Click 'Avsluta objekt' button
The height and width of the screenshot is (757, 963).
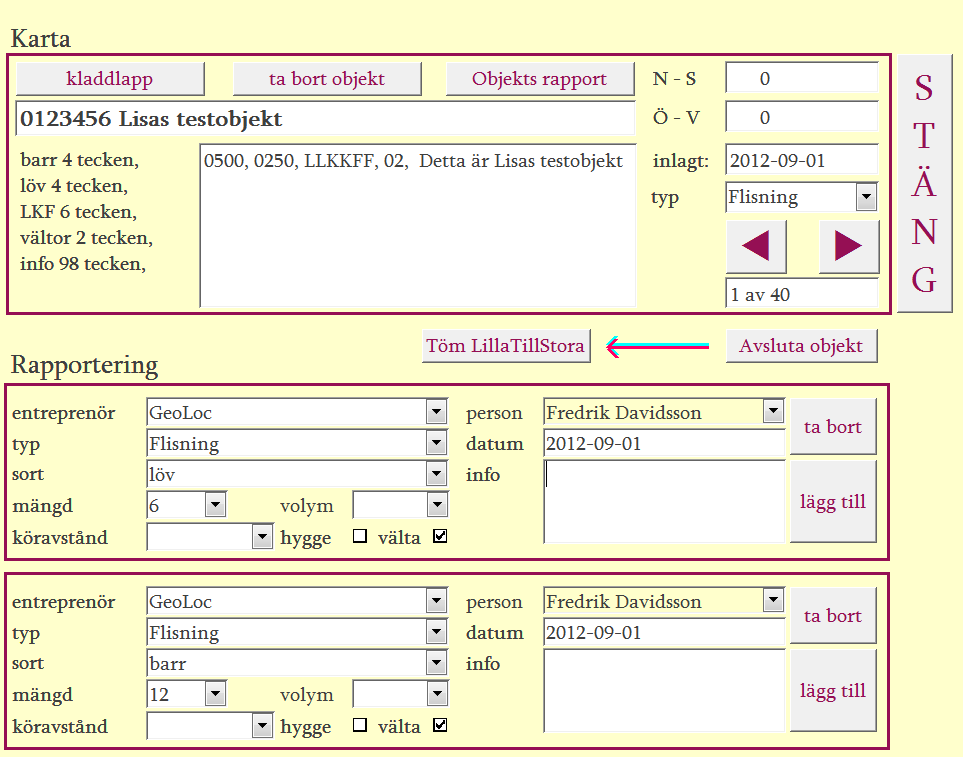[x=801, y=346]
